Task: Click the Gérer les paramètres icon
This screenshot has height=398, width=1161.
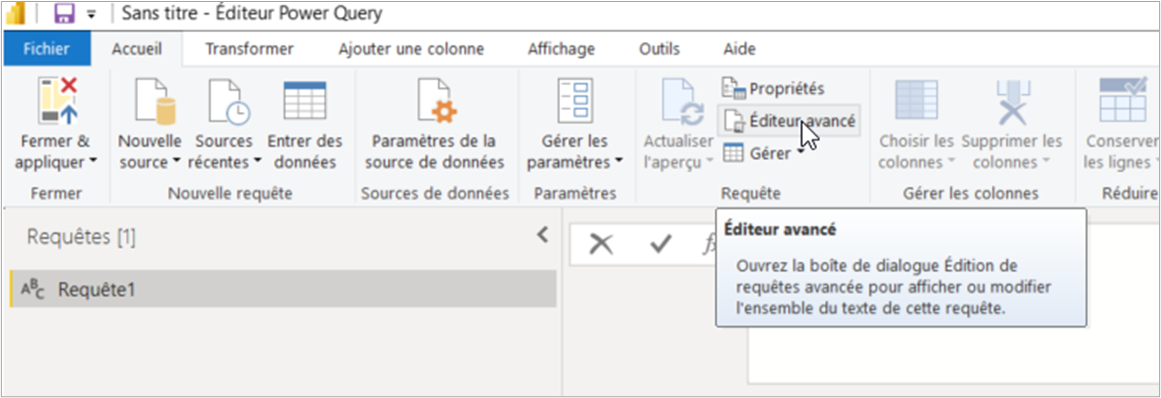Action: 577,101
